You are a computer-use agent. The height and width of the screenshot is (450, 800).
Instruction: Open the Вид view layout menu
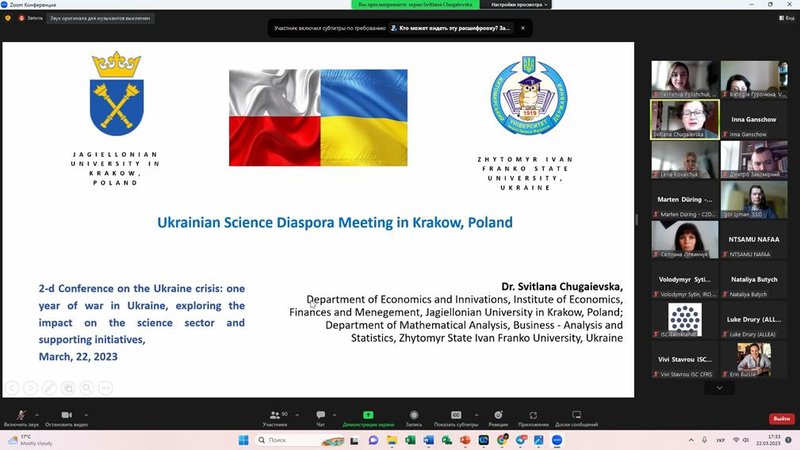(x=787, y=18)
